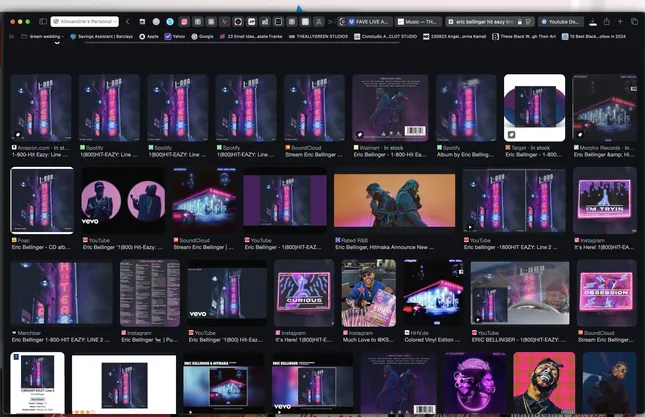Click the 'ERIC BELLINGER - 1(800)HIT-EAZY' YouTube caption
The image size is (645, 417).
[x=519, y=340]
